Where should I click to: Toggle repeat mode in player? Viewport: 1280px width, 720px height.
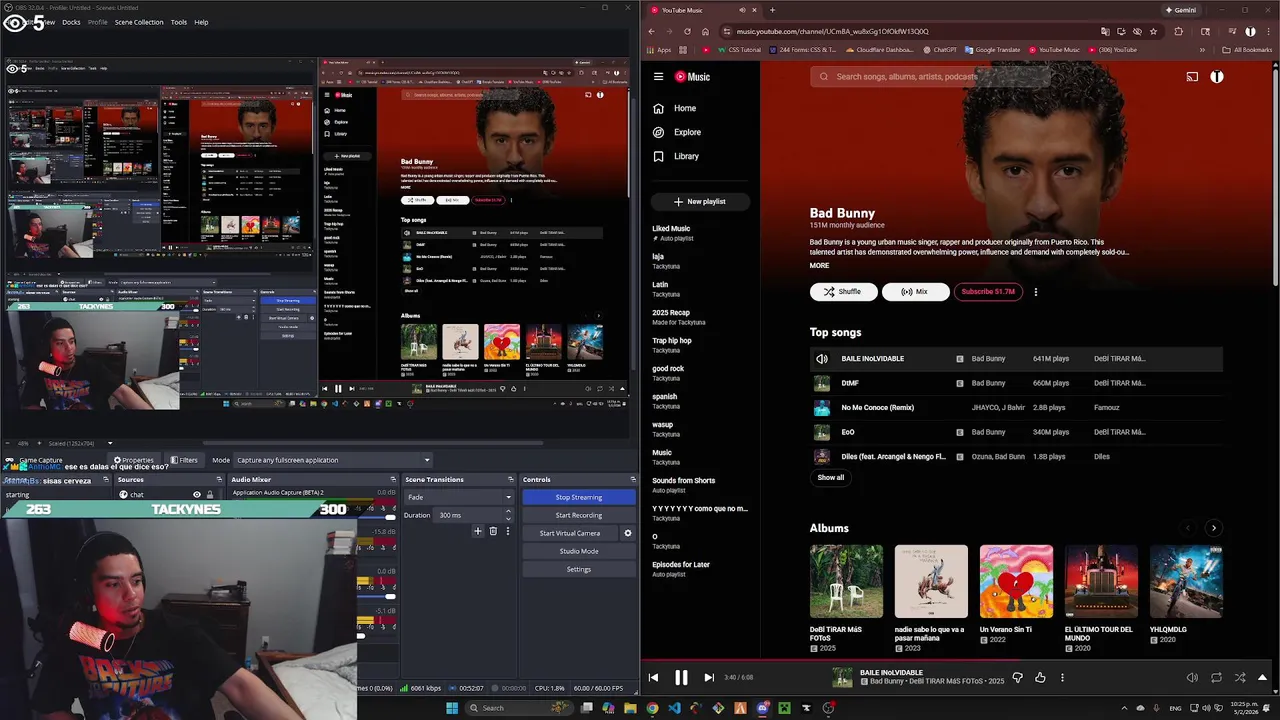point(1216,678)
